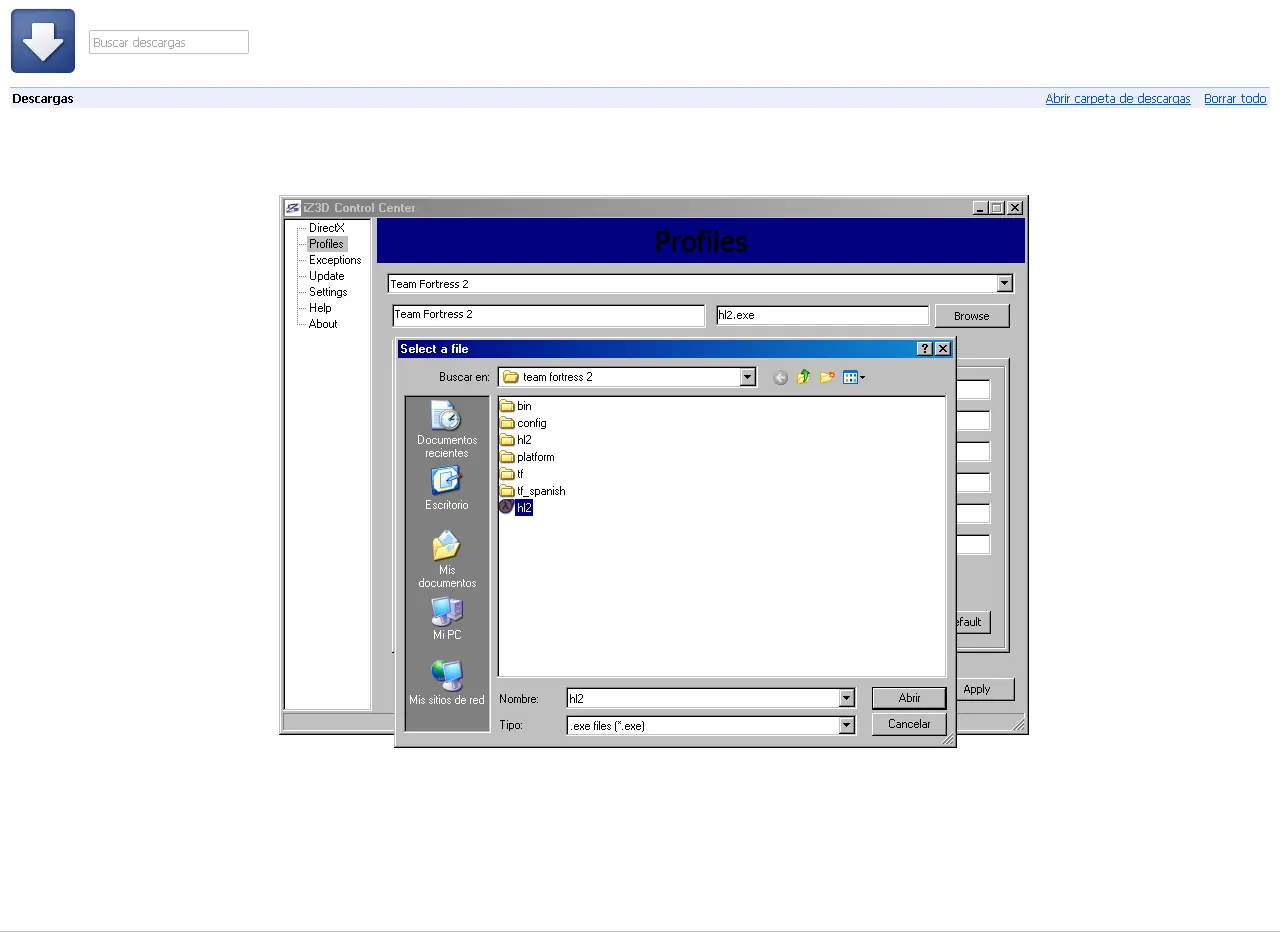Select DirectX in the iZ3D sidebar

[x=326, y=228]
